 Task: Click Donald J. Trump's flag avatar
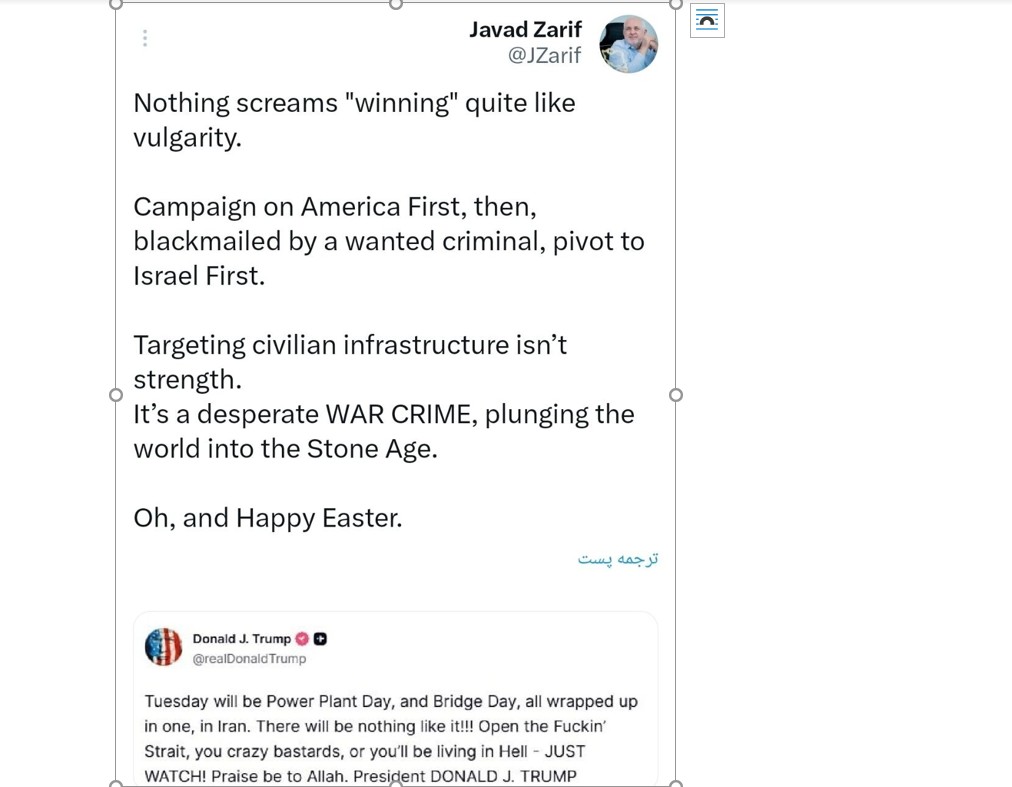click(x=163, y=647)
